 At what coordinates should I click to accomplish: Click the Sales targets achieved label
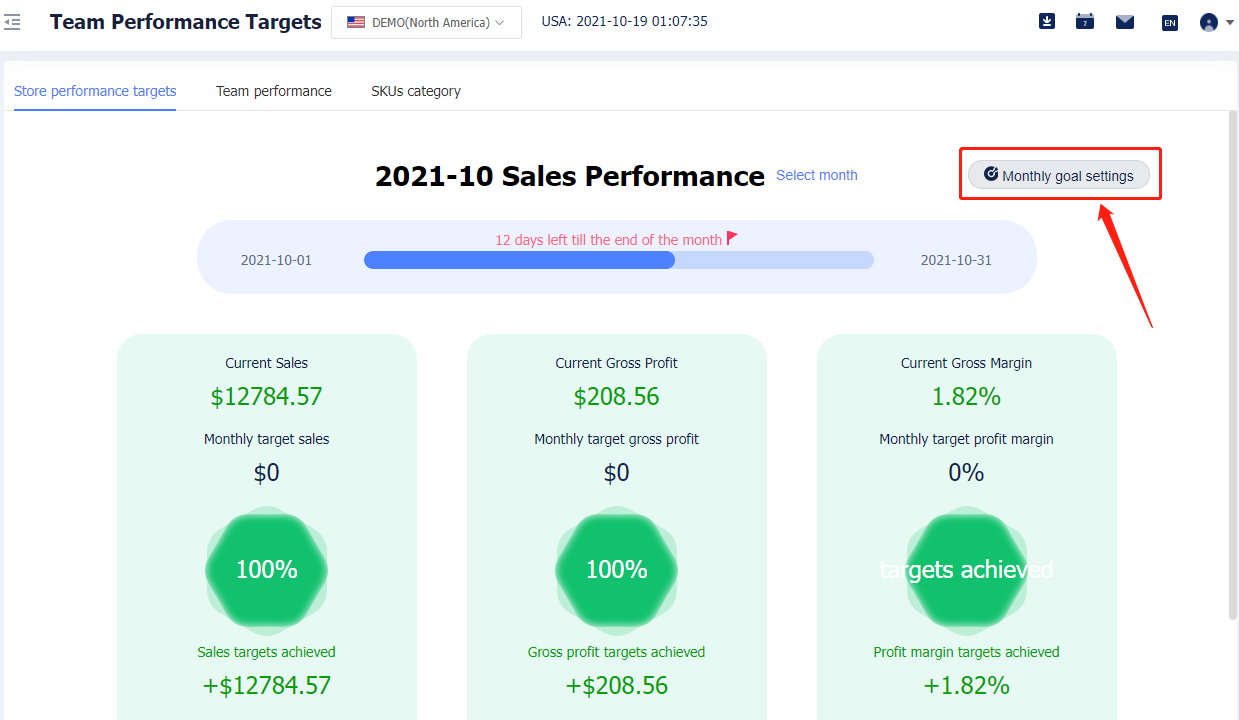[266, 652]
